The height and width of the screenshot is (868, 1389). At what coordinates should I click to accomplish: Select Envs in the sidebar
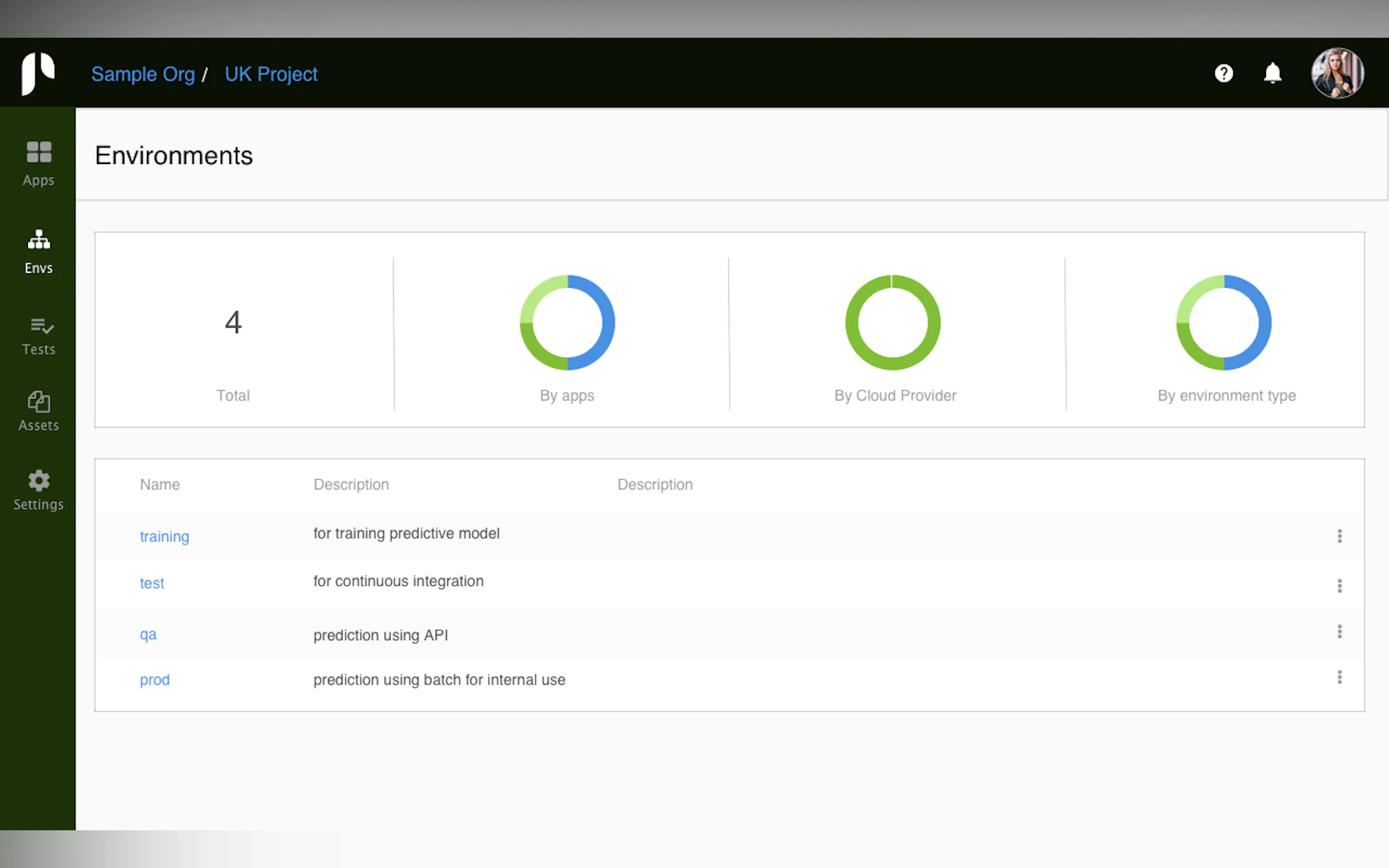point(38,251)
